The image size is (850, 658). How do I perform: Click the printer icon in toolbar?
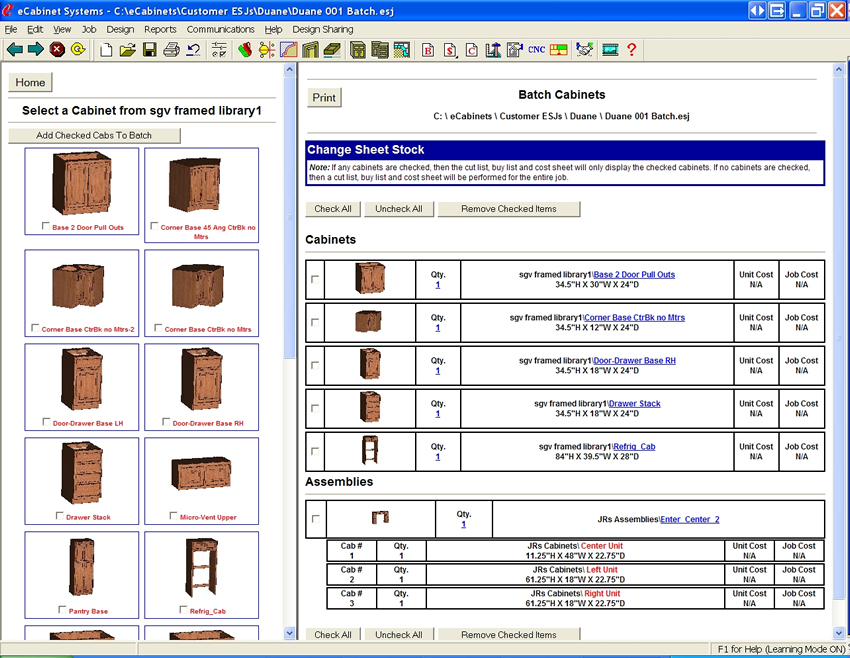[x=171, y=50]
